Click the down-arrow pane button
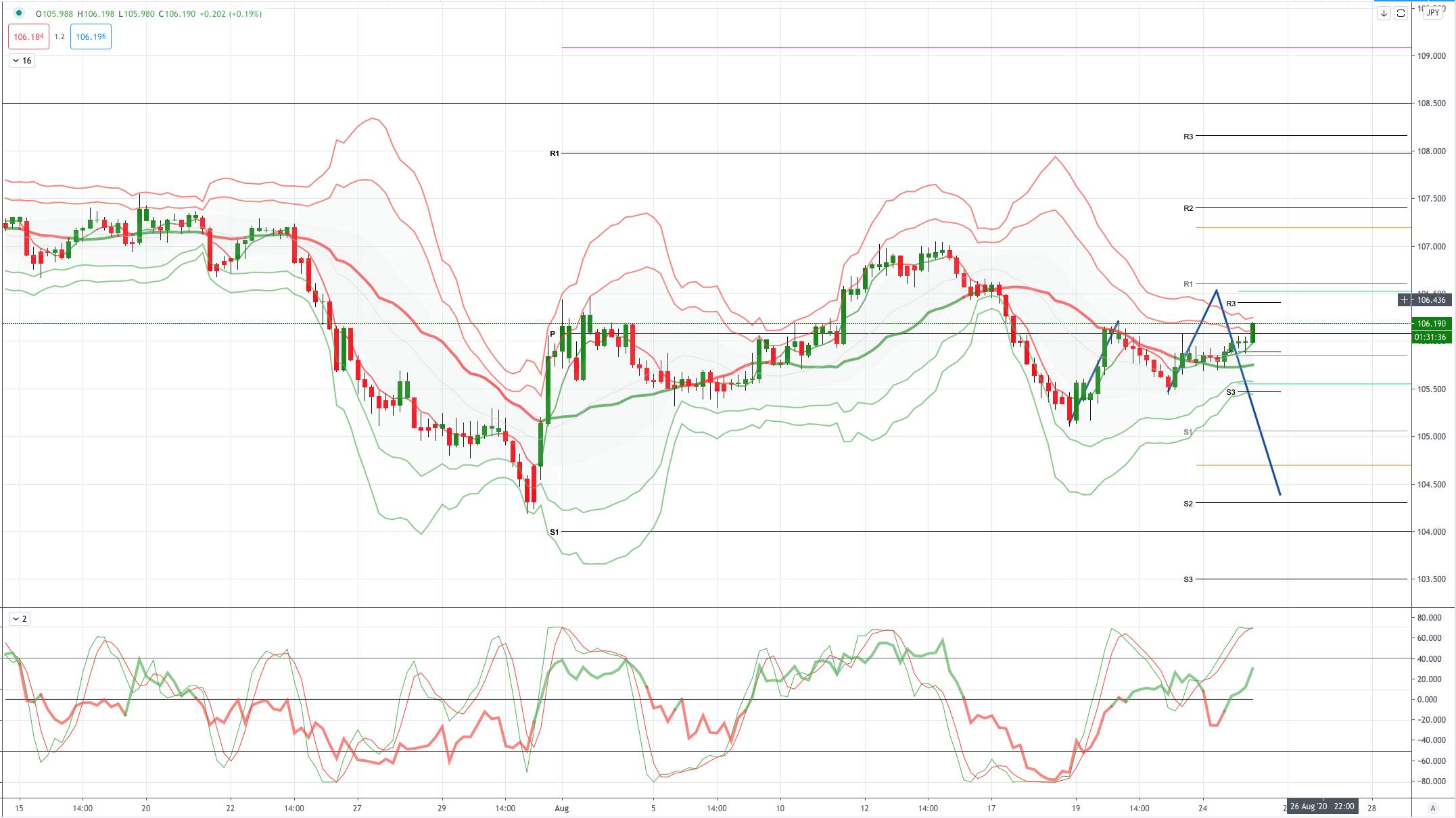The height and width of the screenshot is (818, 1456). [x=1384, y=13]
